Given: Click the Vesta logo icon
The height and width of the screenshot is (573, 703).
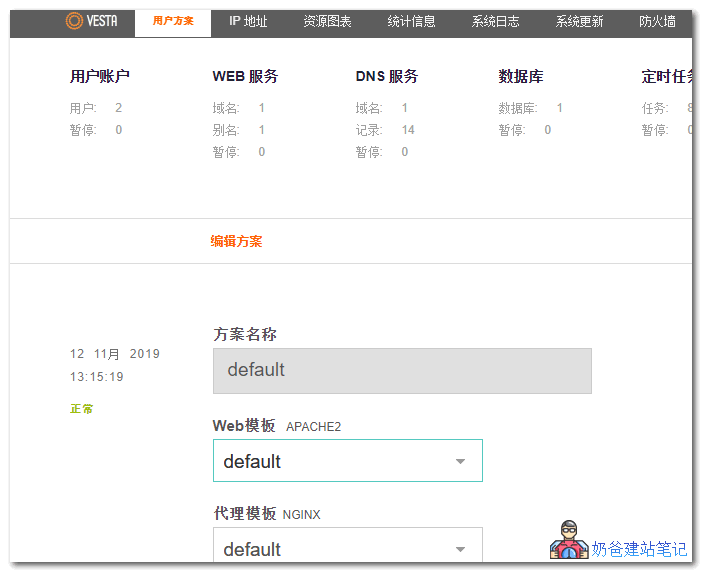Looking at the screenshot, I should click(x=75, y=21).
